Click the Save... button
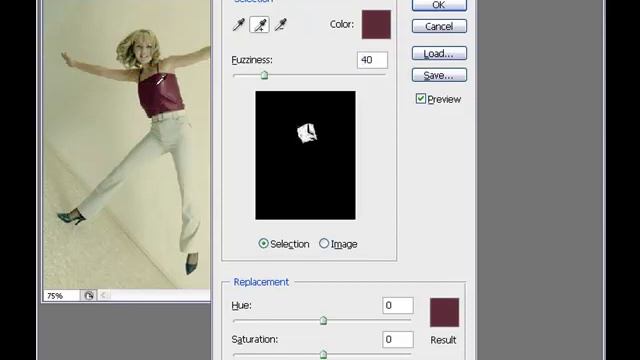The width and height of the screenshot is (640, 360). pyautogui.click(x=439, y=75)
